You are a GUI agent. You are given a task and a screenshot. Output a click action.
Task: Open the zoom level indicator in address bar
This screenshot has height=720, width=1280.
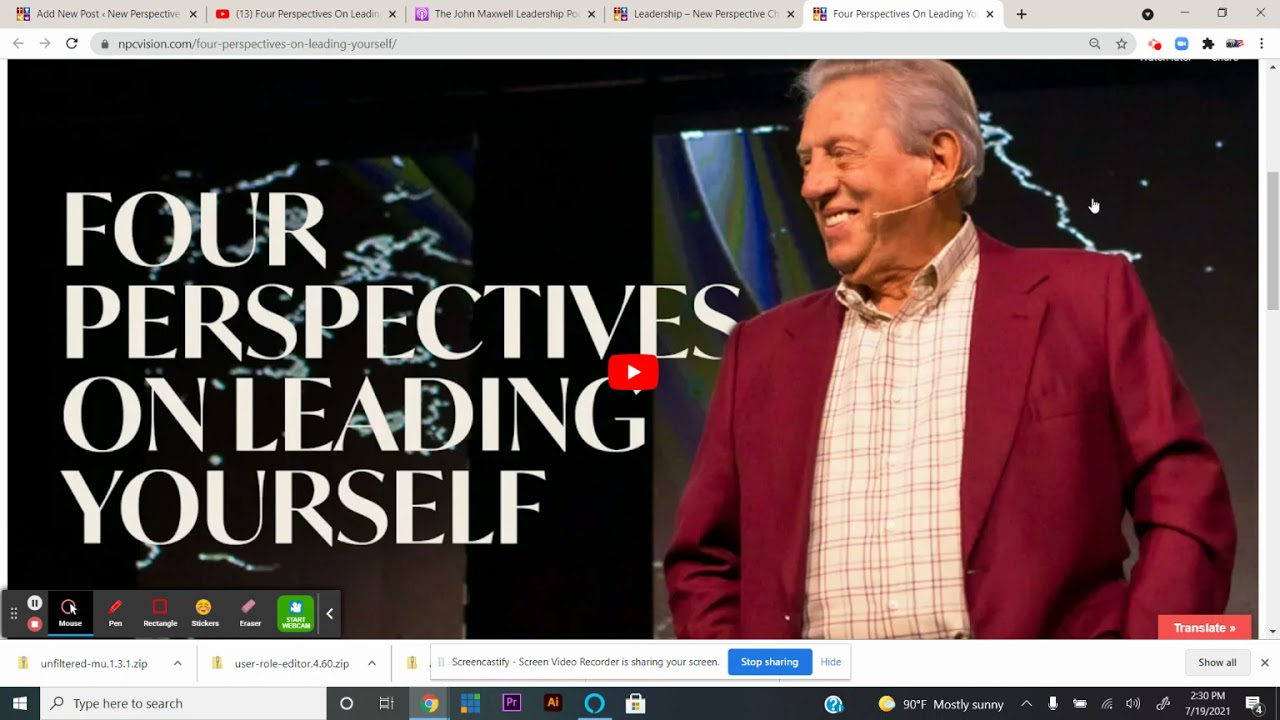pos(1094,43)
